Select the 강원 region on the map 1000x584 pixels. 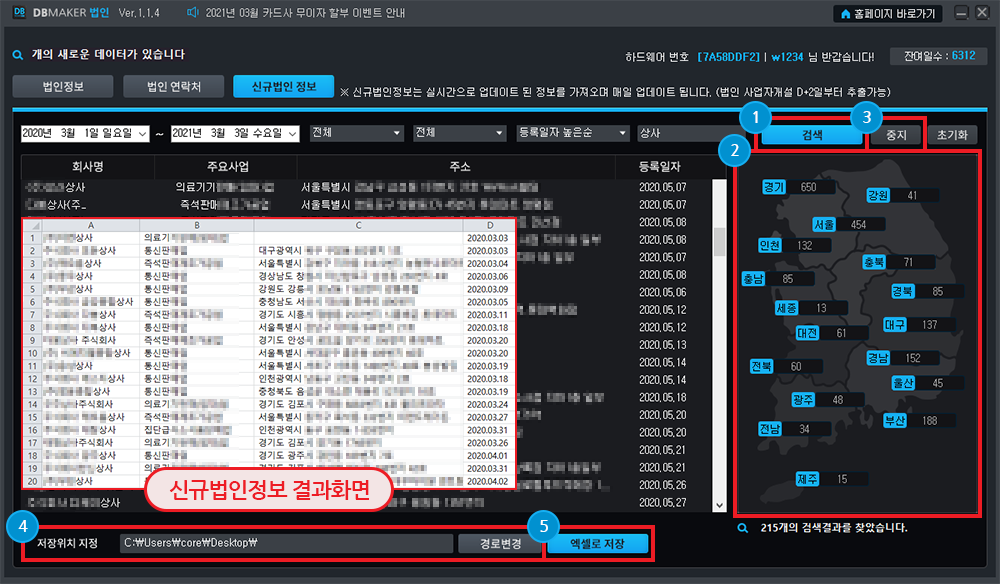point(878,196)
